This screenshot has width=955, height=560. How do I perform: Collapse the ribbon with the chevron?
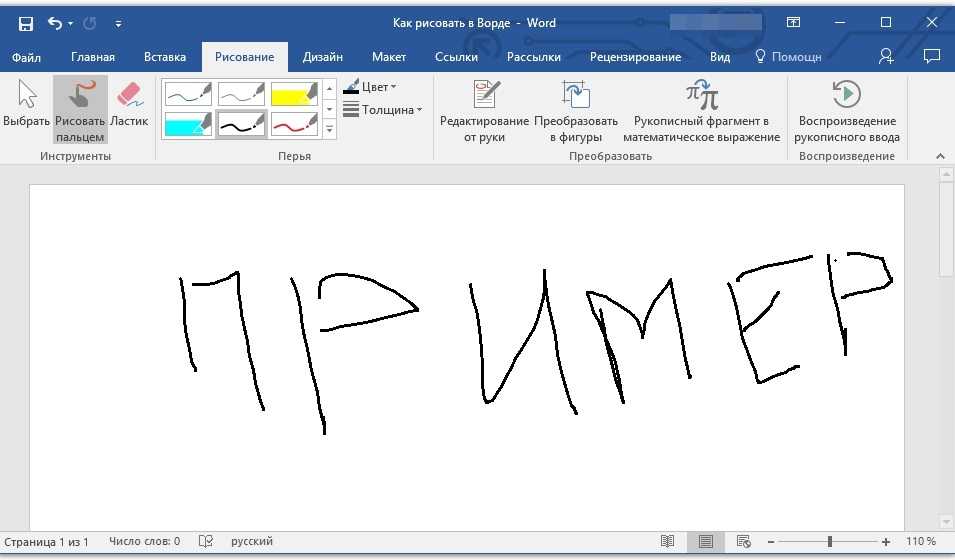click(940, 156)
